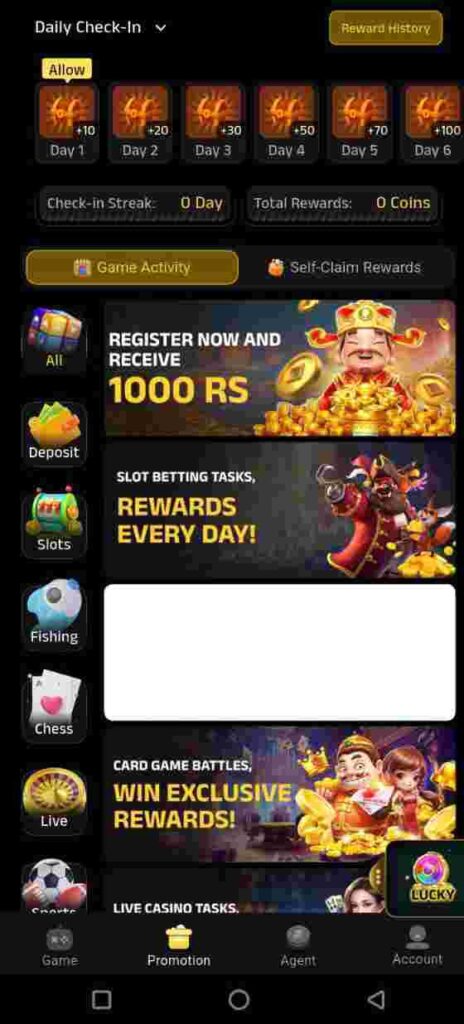Go to the Account page
Image resolution: width=464 pixels, height=1024 pixels.
click(x=417, y=946)
